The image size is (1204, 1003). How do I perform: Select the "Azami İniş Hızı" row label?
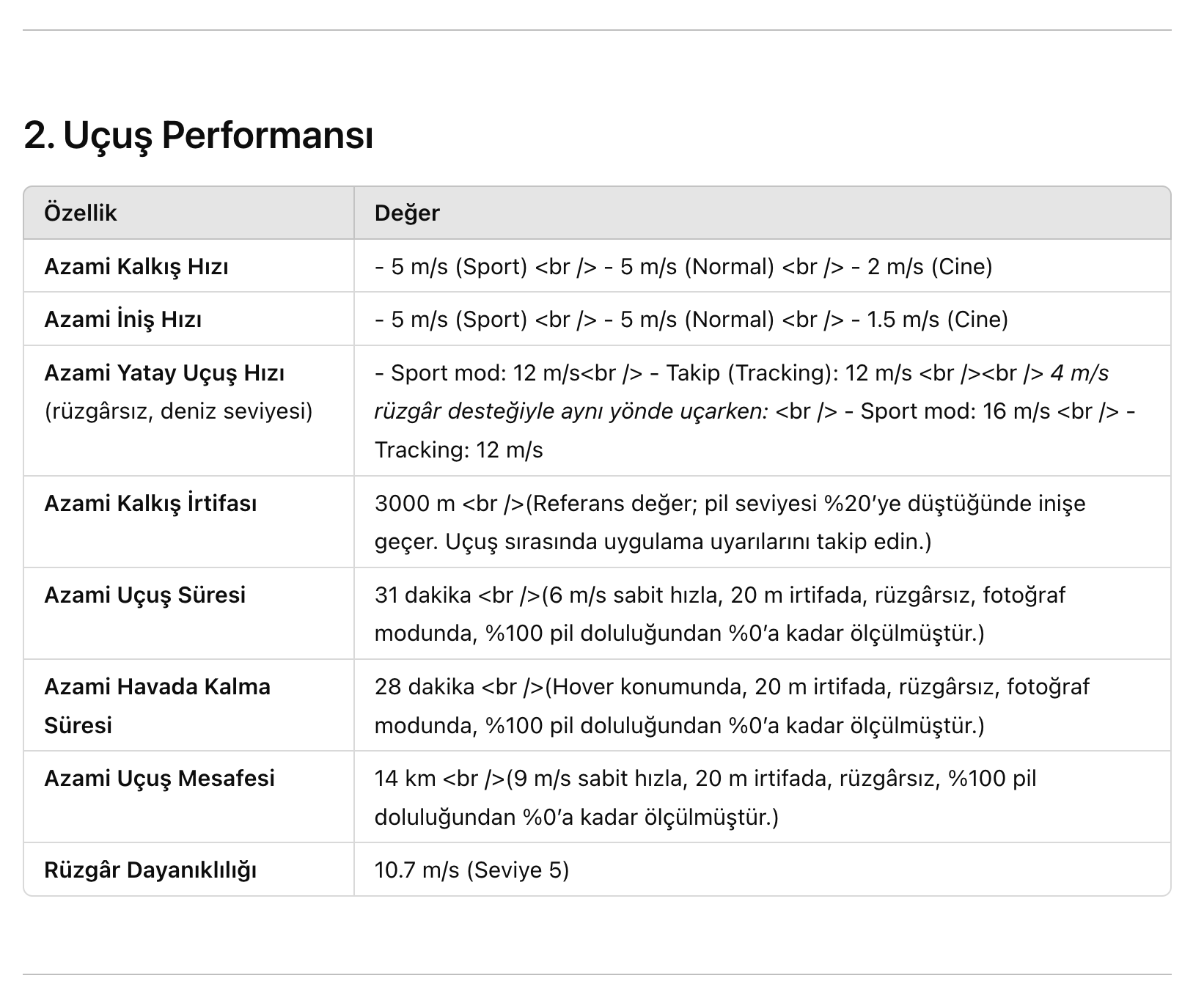[122, 320]
